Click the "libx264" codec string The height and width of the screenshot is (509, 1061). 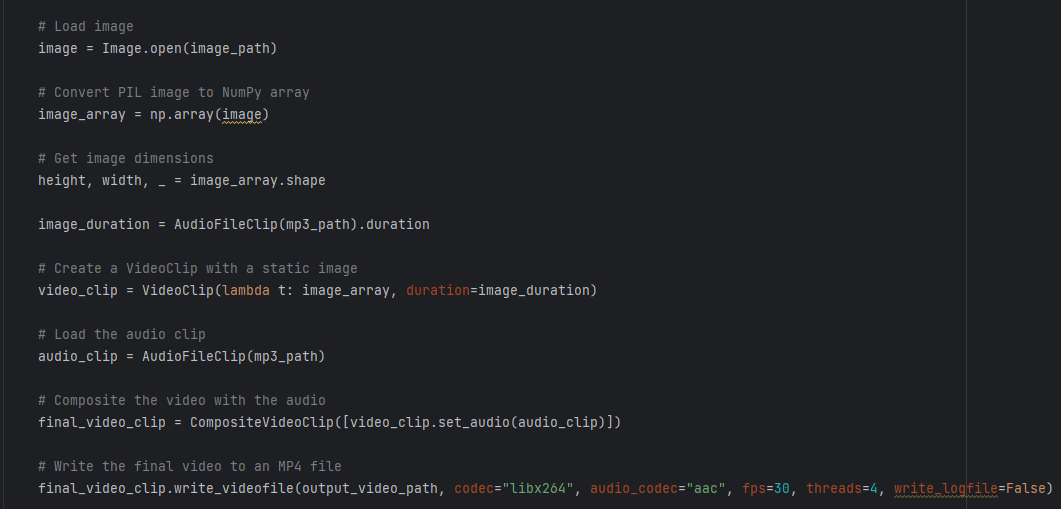538,488
